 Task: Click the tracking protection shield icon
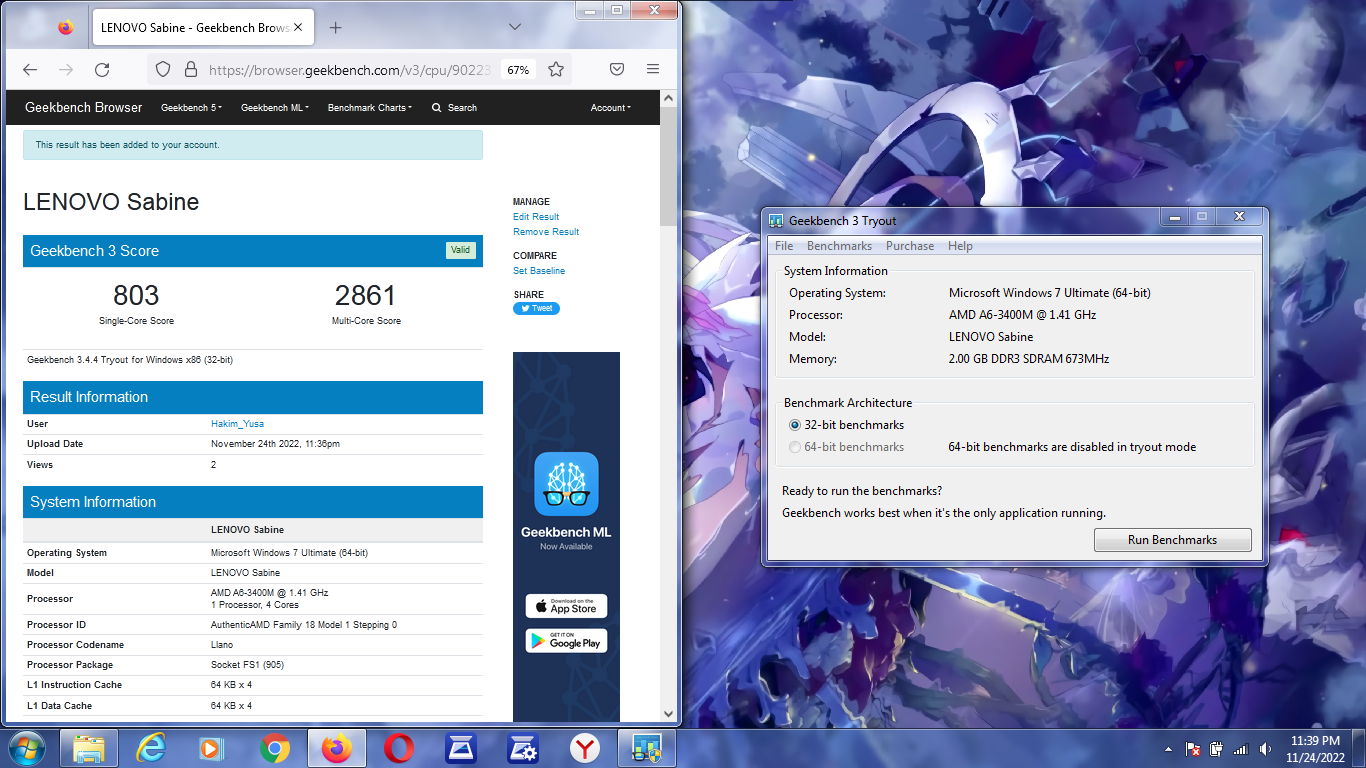point(163,70)
